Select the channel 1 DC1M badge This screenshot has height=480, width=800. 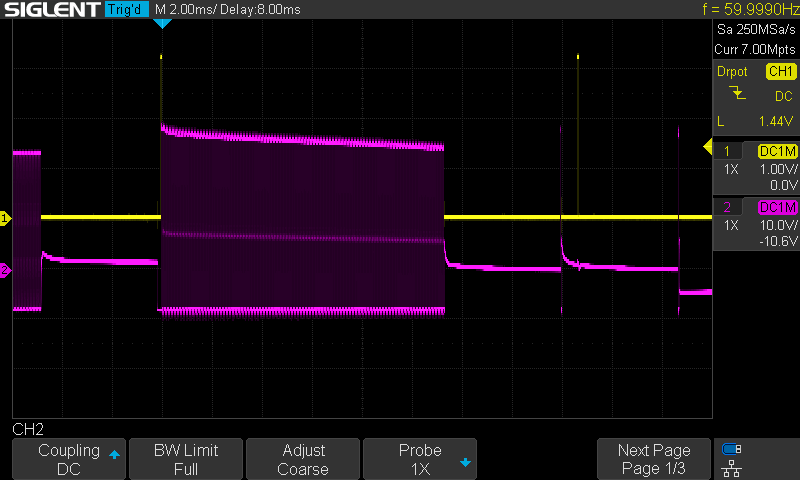click(x=778, y=151)
